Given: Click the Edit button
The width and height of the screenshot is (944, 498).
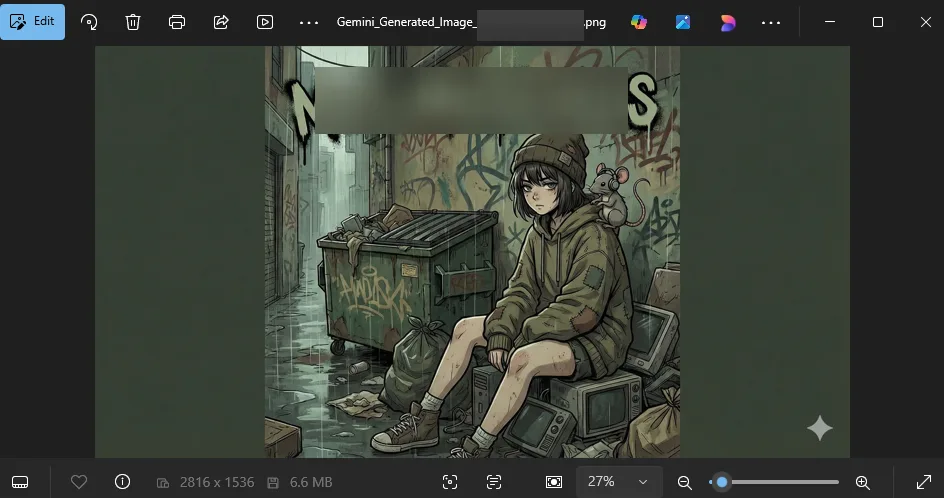Looking at the screenshot, I should (x=32, y=22).
